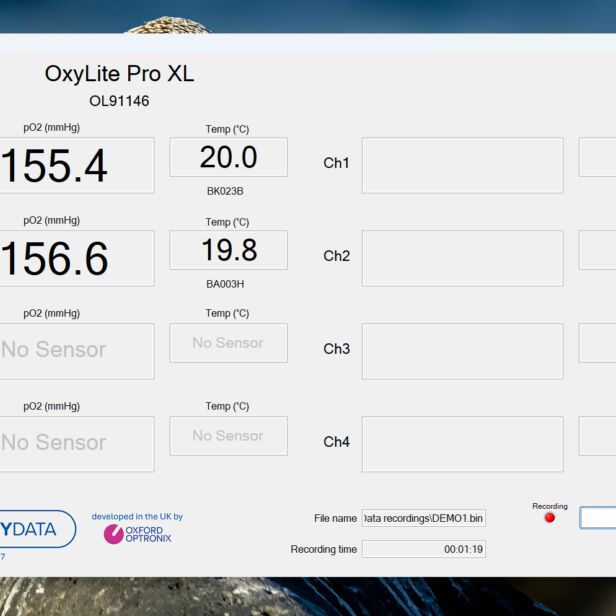Click the 20.0 temperature reading
616x616 pixels.
tap(228, 157)
